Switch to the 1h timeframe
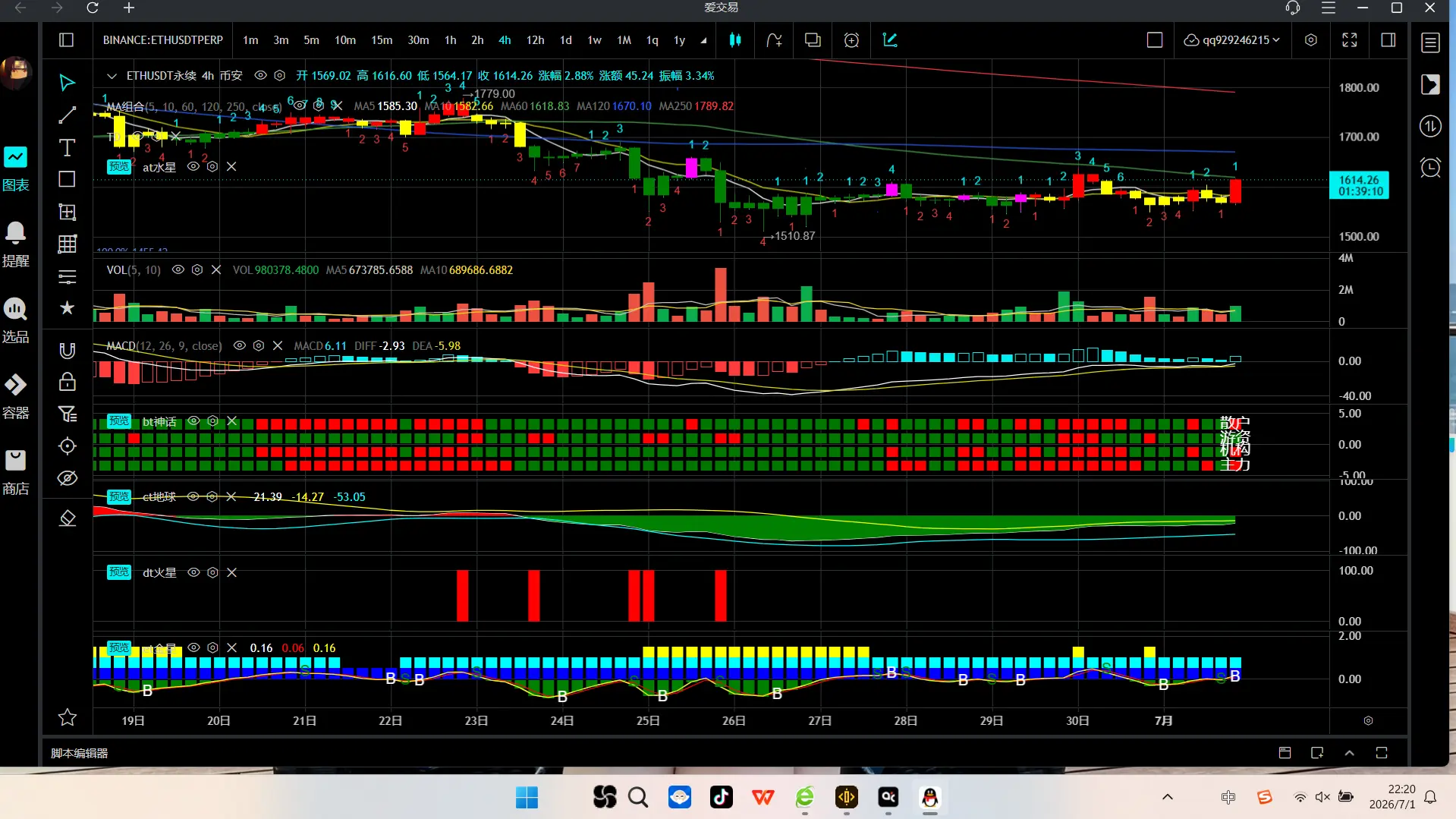1456x819 pixels. click(x=450, y=40)
